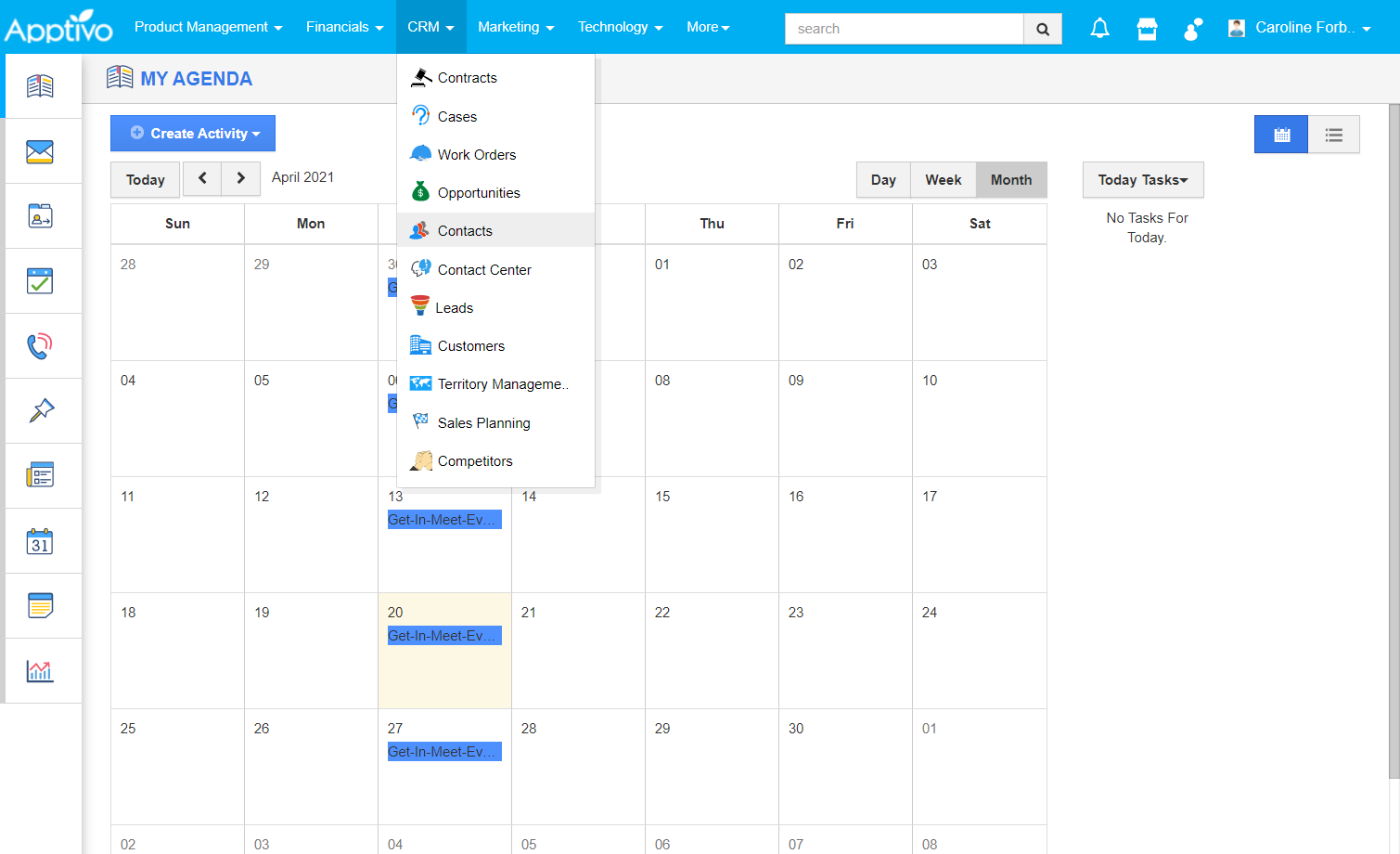This screenshot has height=854, width=1400.
Task: Open the Today Tasks dropdown
Action: (1142, 179)
